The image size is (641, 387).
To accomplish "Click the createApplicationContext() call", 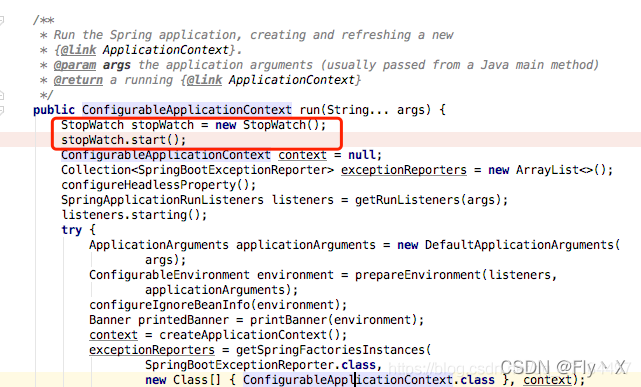I will click(253, 335).
